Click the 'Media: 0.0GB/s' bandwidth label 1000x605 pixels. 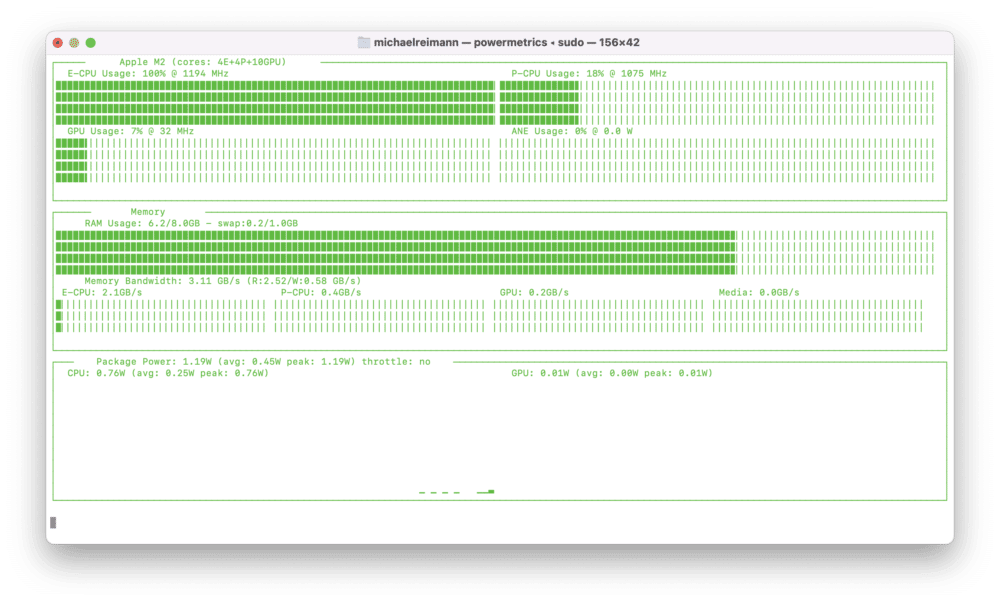tap(759, 293)
